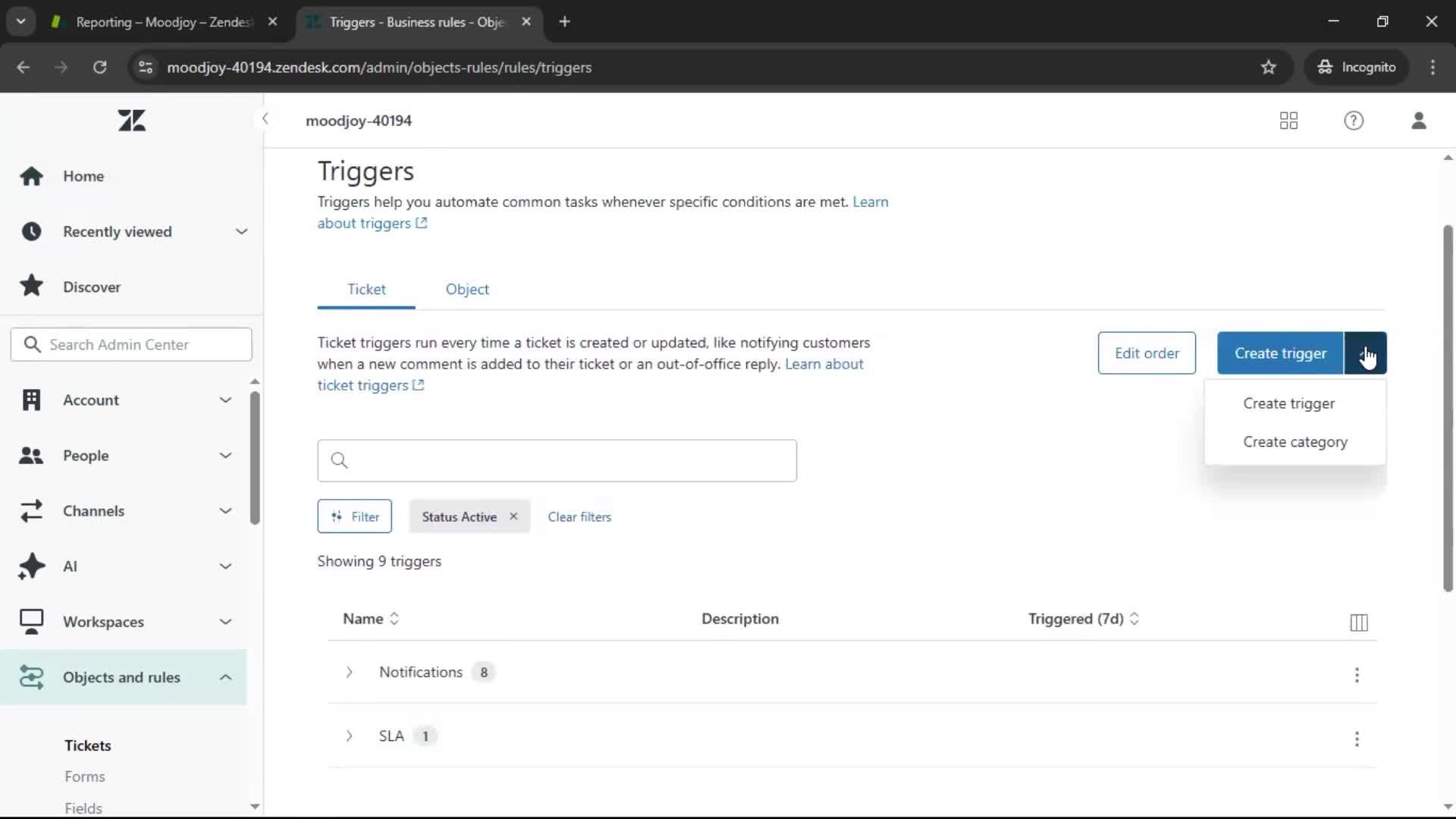Go back in browser

[x=24, y=67]
